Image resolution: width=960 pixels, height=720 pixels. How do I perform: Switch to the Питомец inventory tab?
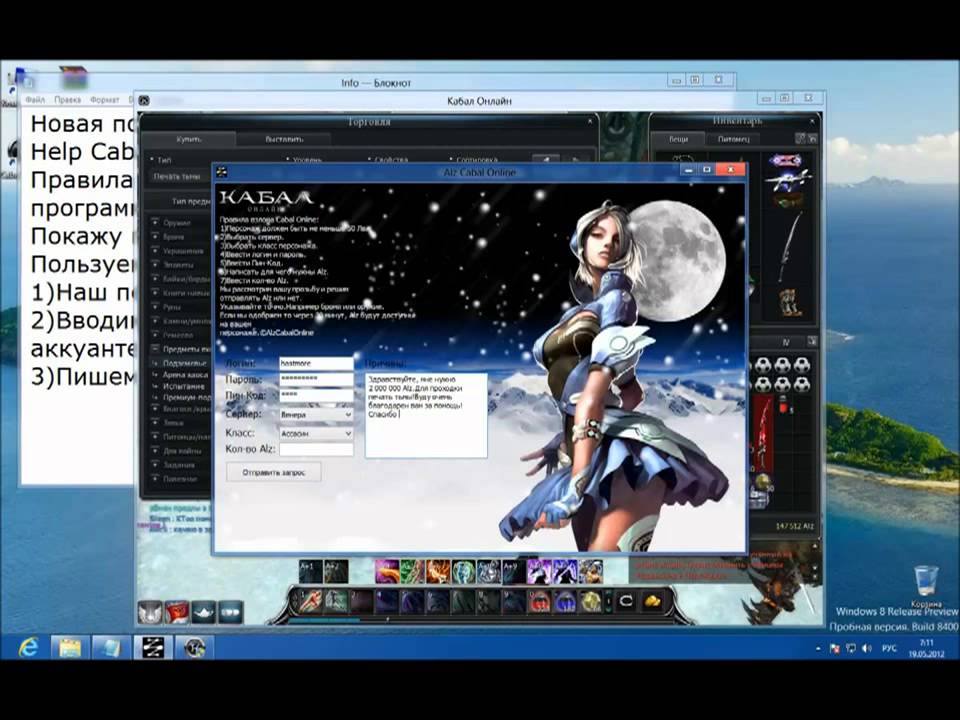click(733, 139)
